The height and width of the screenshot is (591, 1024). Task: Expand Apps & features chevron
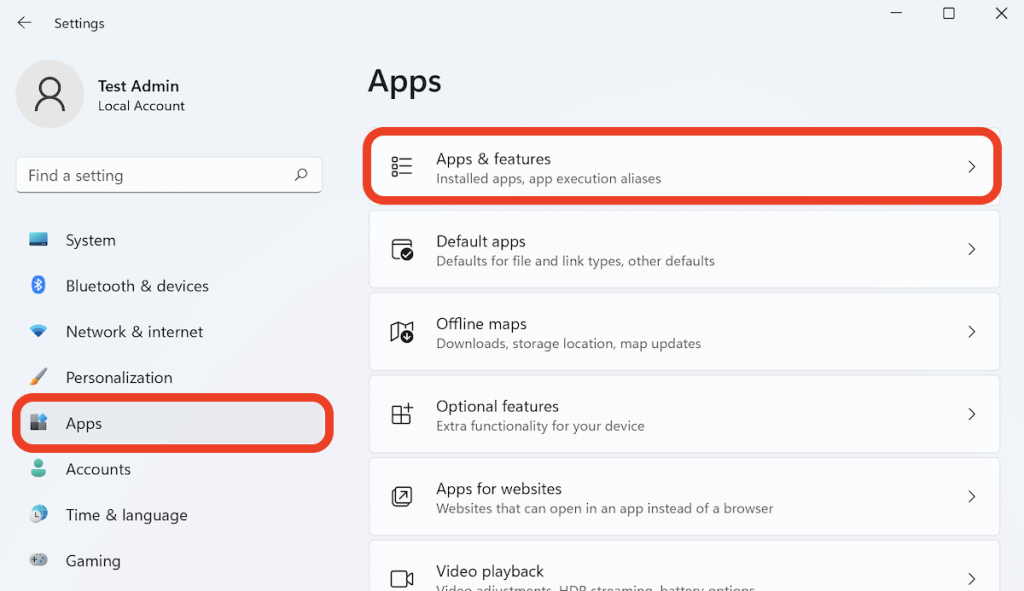972,167
